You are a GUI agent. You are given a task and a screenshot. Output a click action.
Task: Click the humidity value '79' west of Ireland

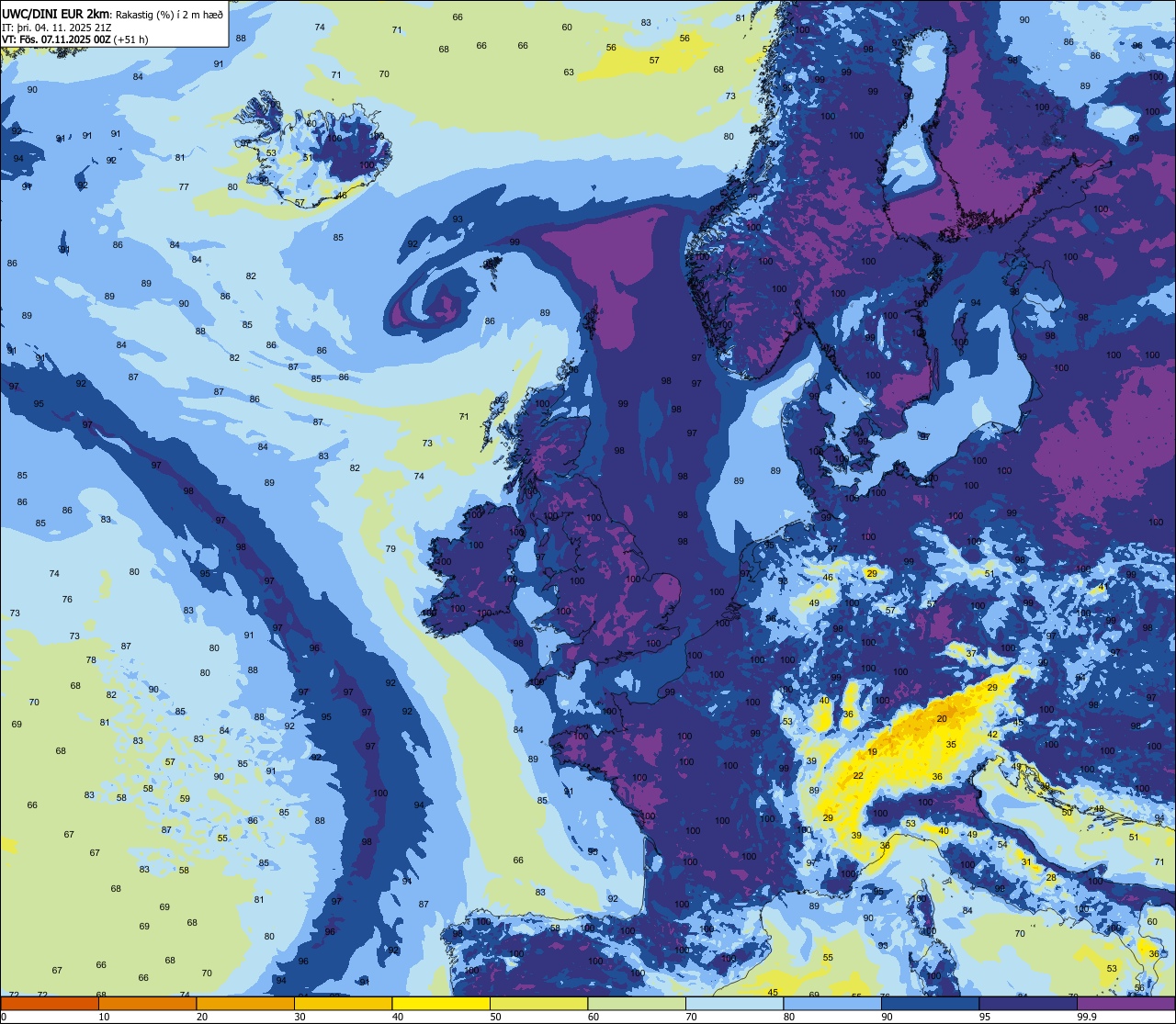(x=390, y=548)
